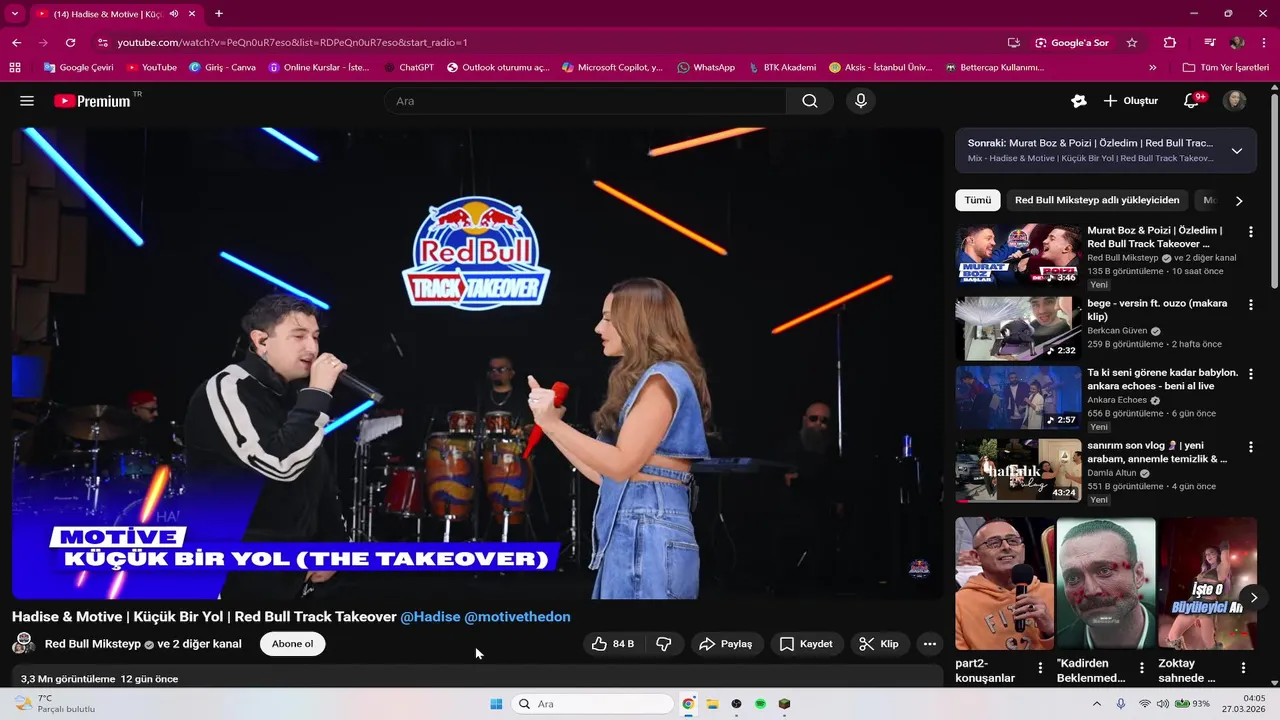Viewport: 1280px width, 720px height.
Task: Select the Tümü filter chip
Action: [978, 200]
